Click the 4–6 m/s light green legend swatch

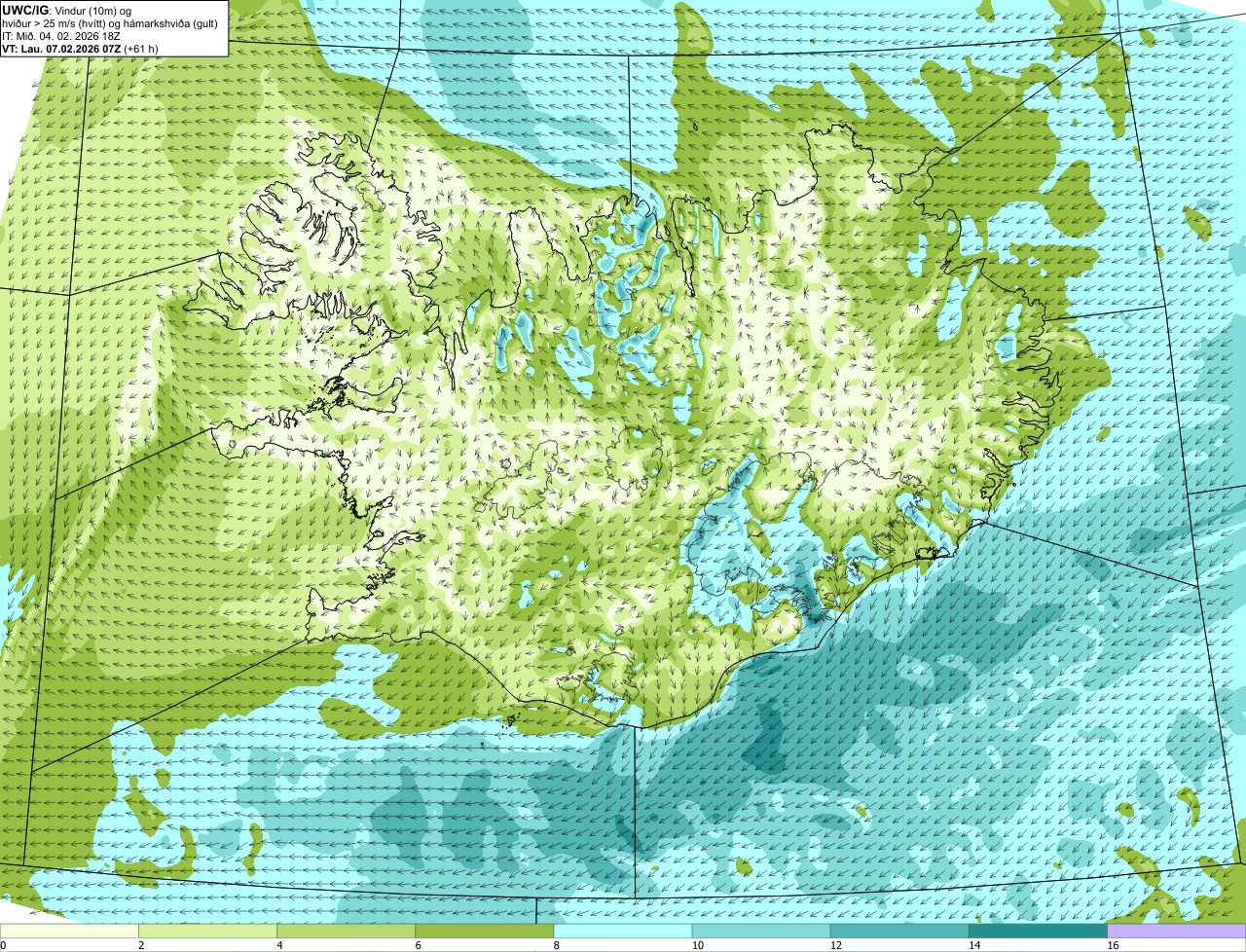pos(346,932)
